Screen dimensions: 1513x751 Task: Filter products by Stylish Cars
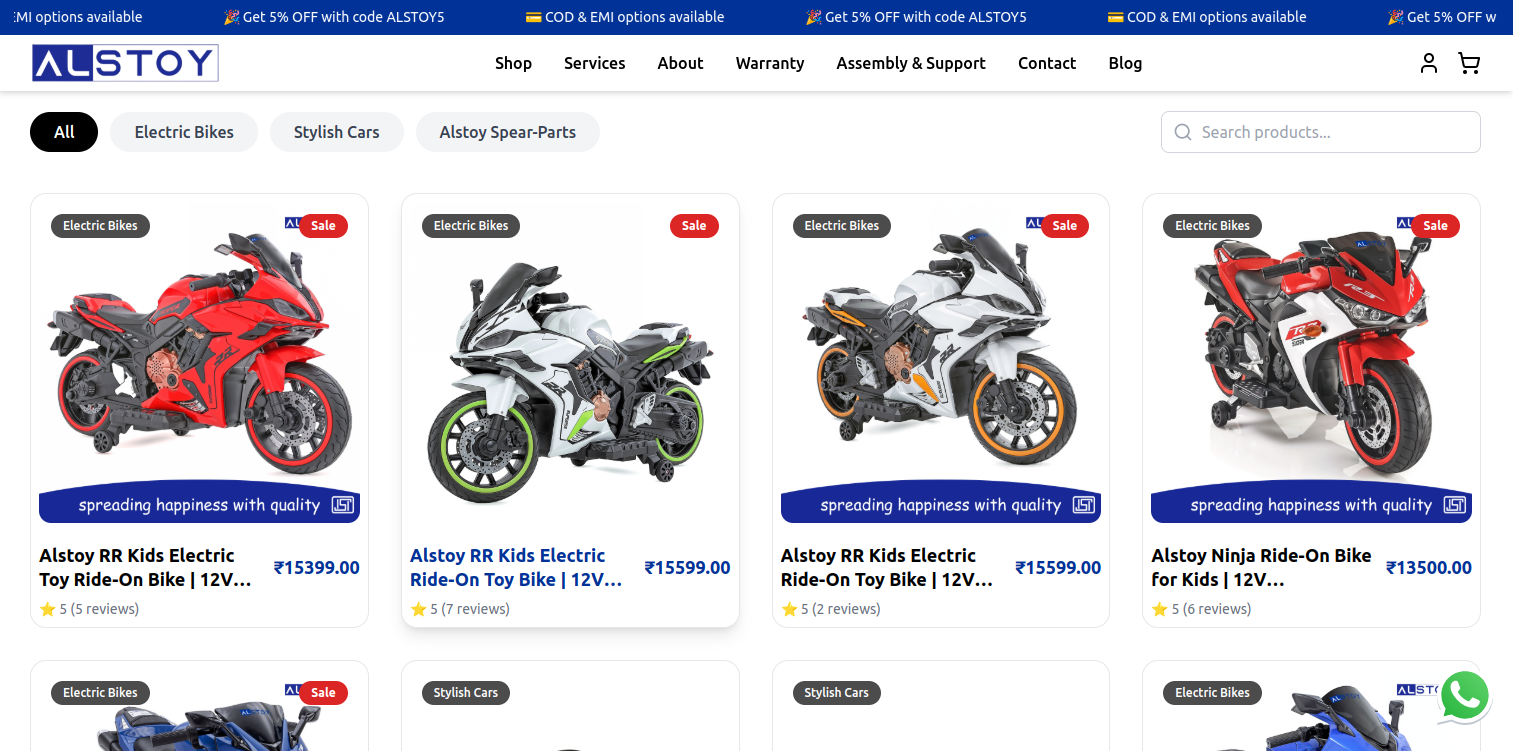337,132
